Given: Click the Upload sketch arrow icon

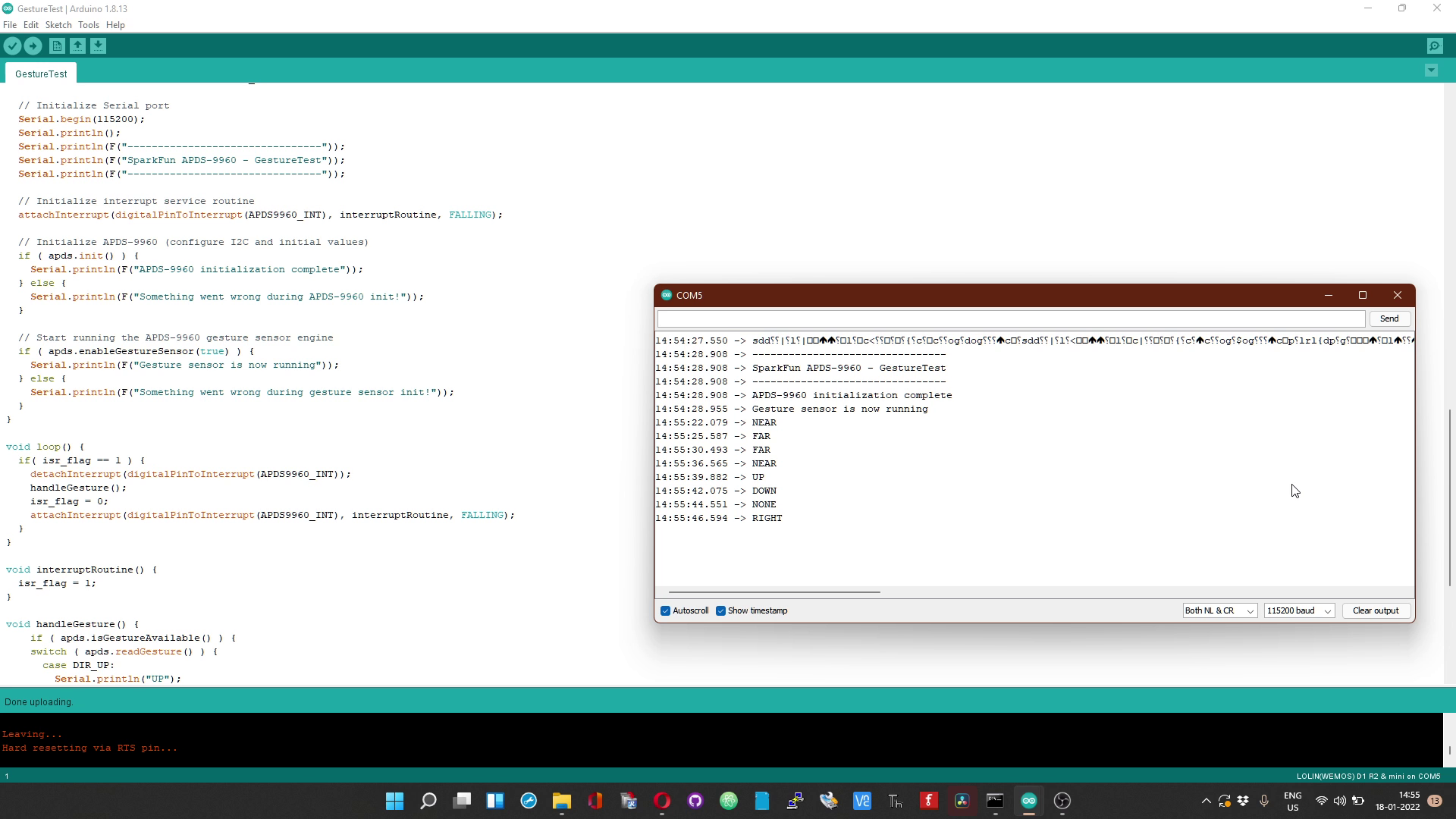Looking at the screenshot, I should coord(33,46).
